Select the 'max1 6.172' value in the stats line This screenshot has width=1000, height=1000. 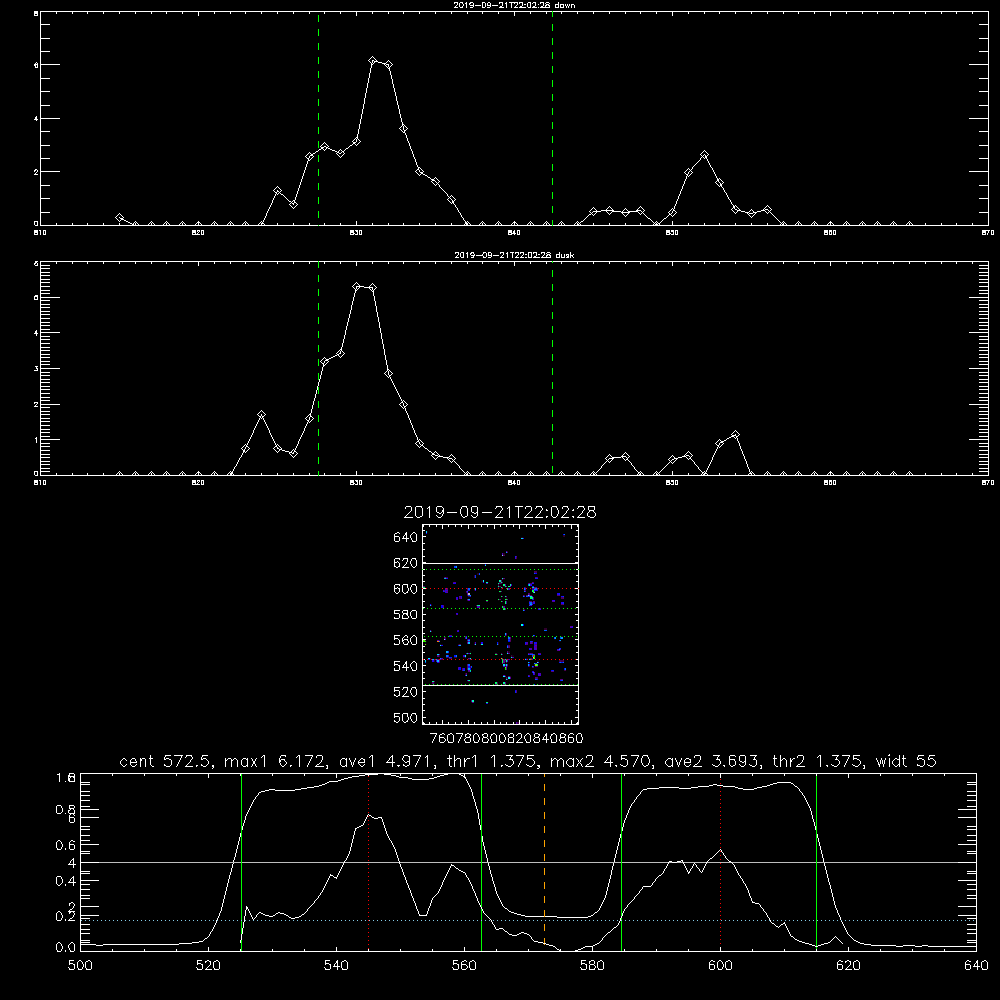[277, 761]
